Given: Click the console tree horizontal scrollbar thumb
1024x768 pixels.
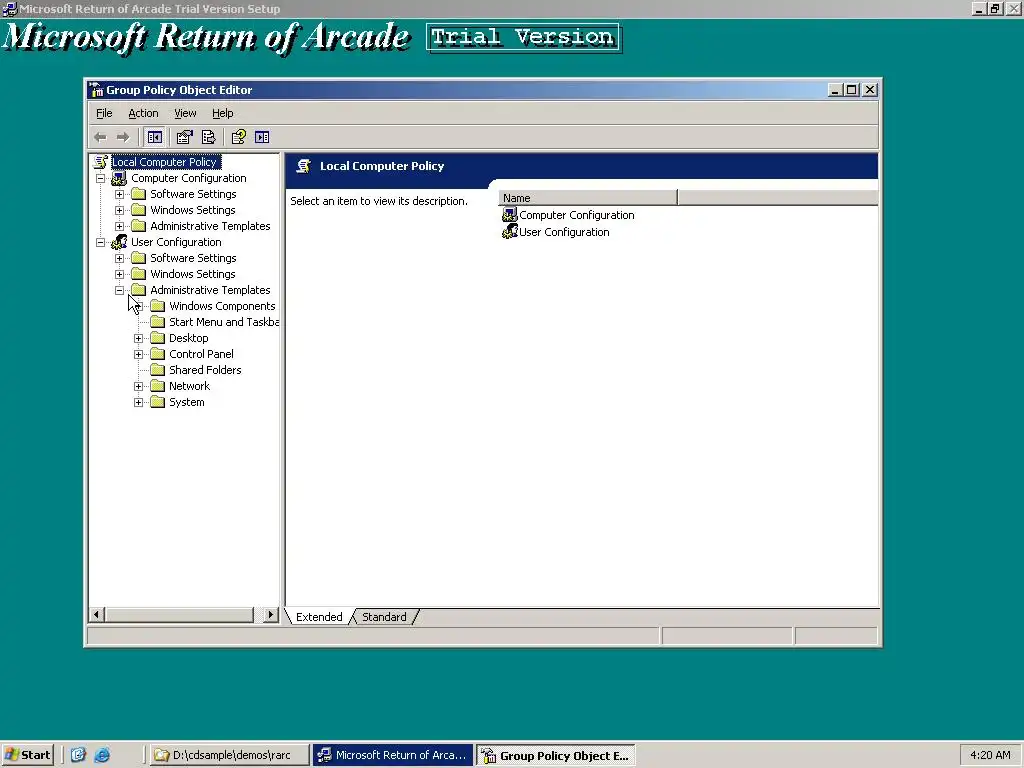Looking at the screenshot, I should (x=180, y=615).
